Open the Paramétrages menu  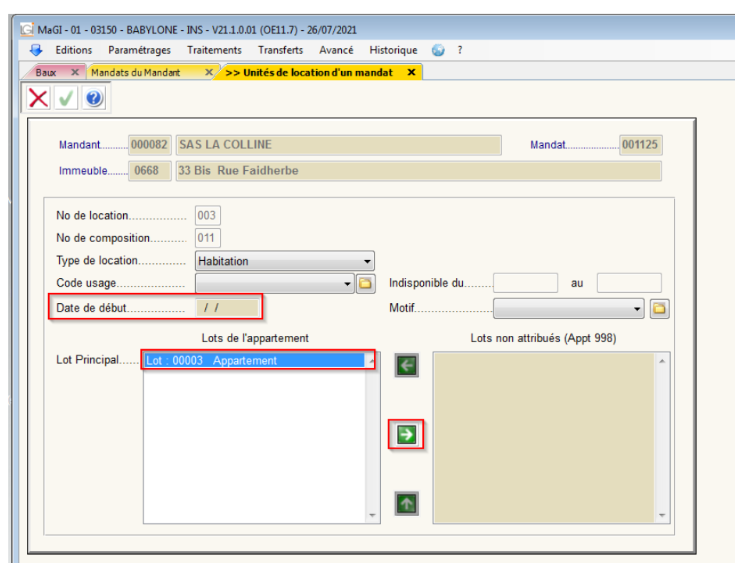click(x=139, y=50)
